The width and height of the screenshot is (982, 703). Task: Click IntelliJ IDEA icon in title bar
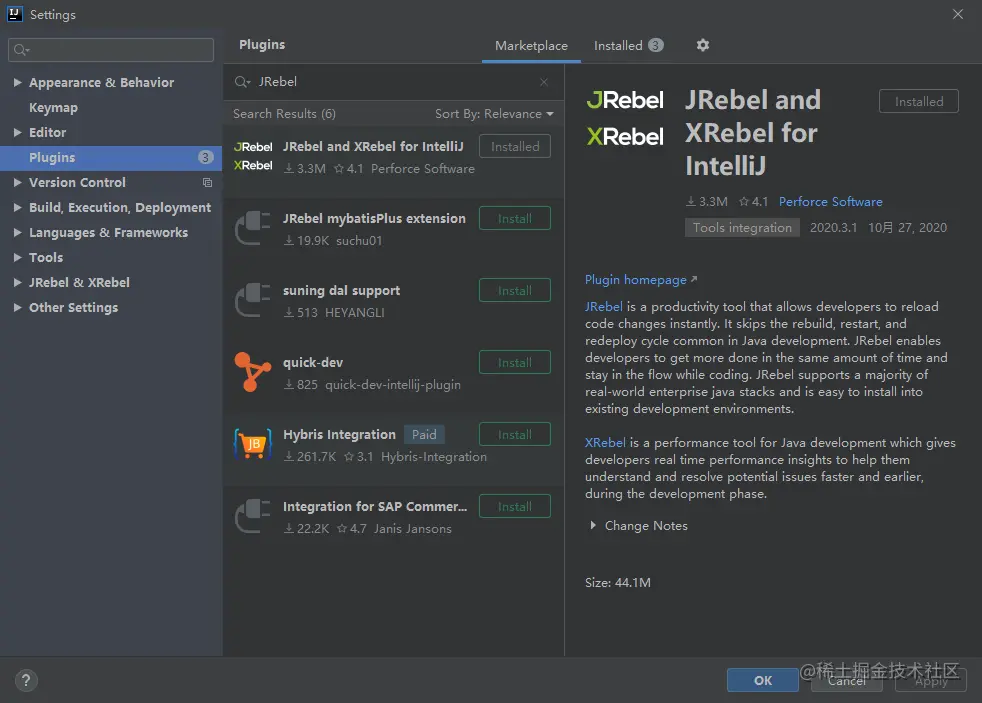pos(14,14)
